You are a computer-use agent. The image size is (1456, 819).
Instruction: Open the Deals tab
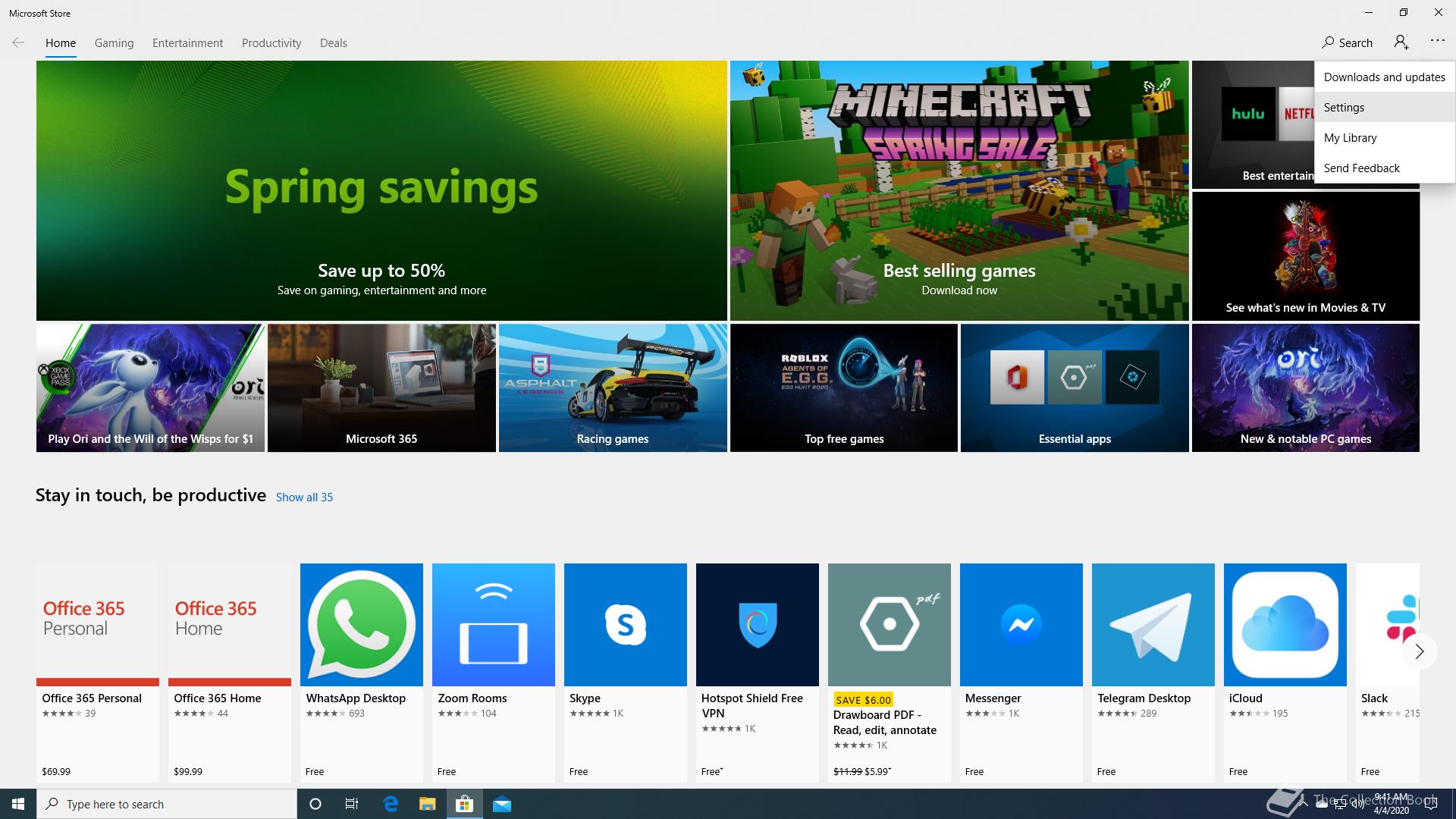click(334, 43)
